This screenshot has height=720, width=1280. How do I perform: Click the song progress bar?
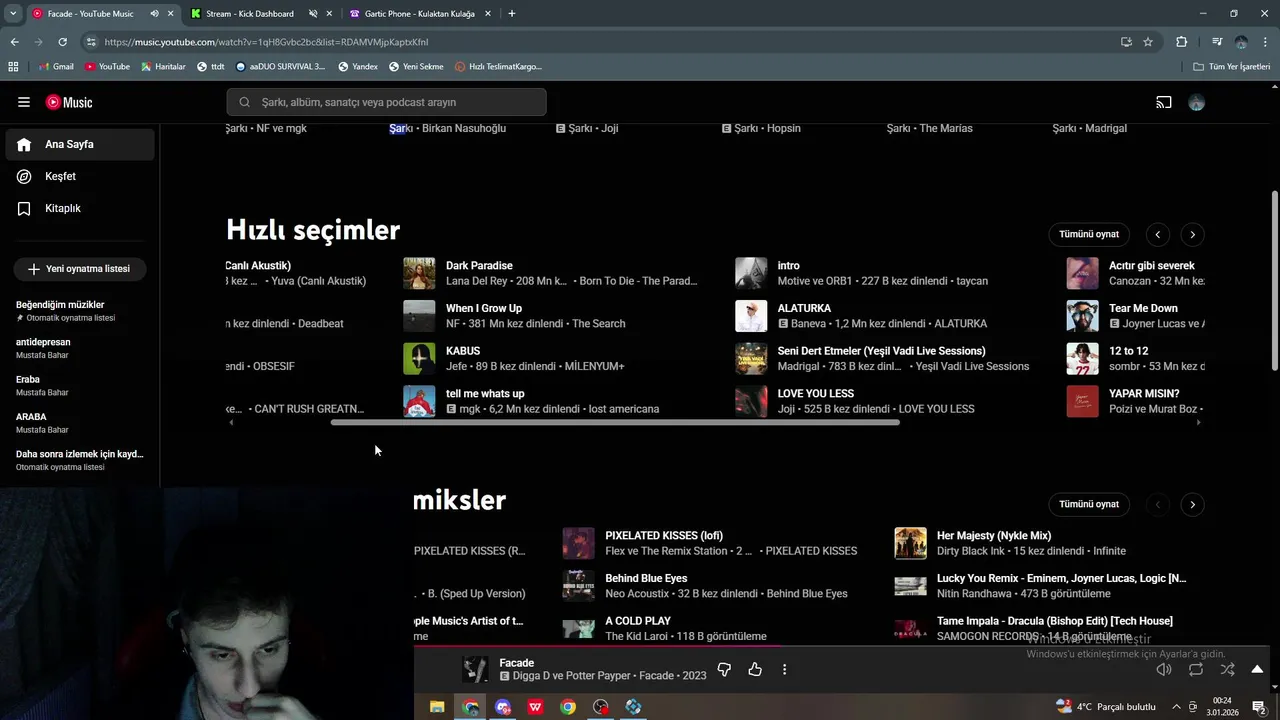coord(847,646)
